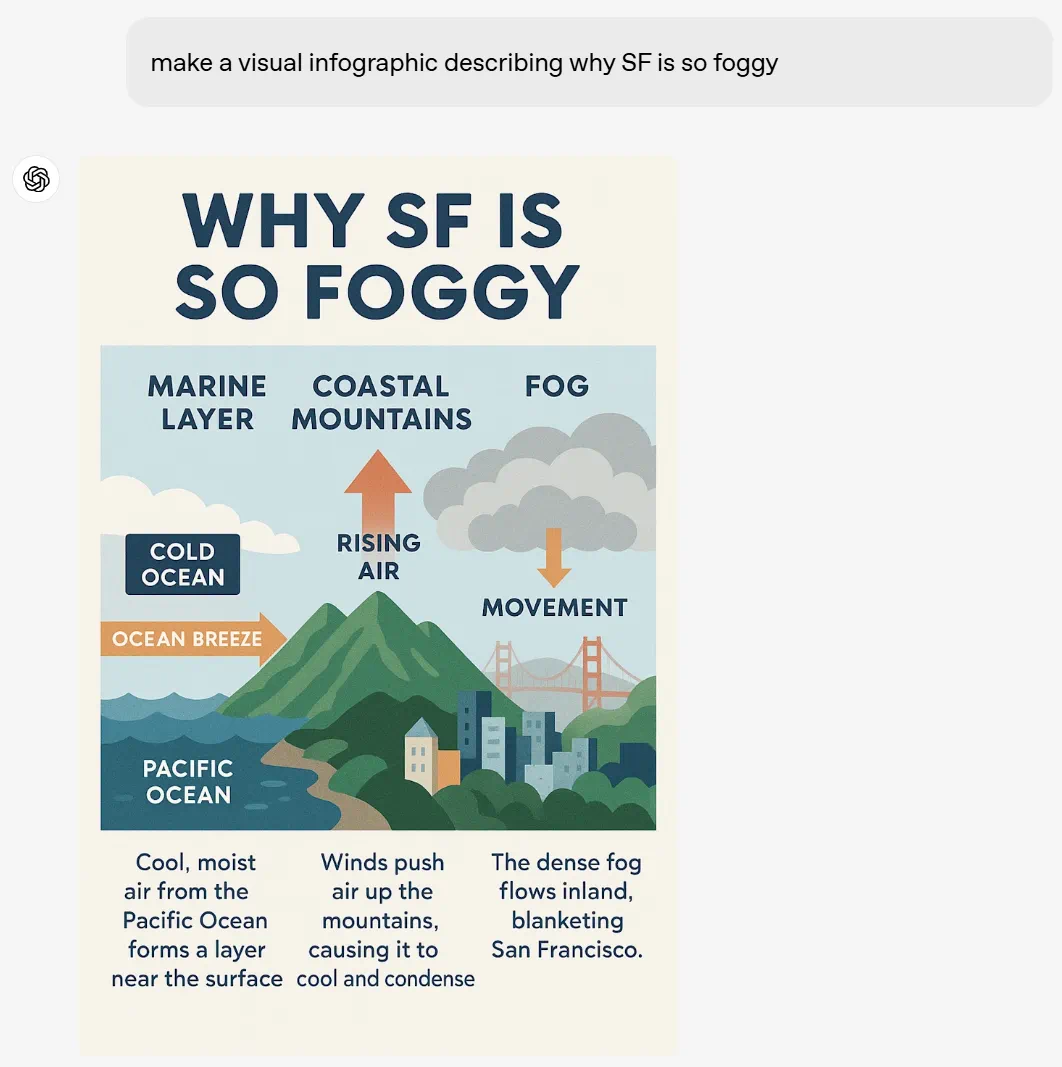Click the 'Winds push air up' caption

click(x=385, y=920)
